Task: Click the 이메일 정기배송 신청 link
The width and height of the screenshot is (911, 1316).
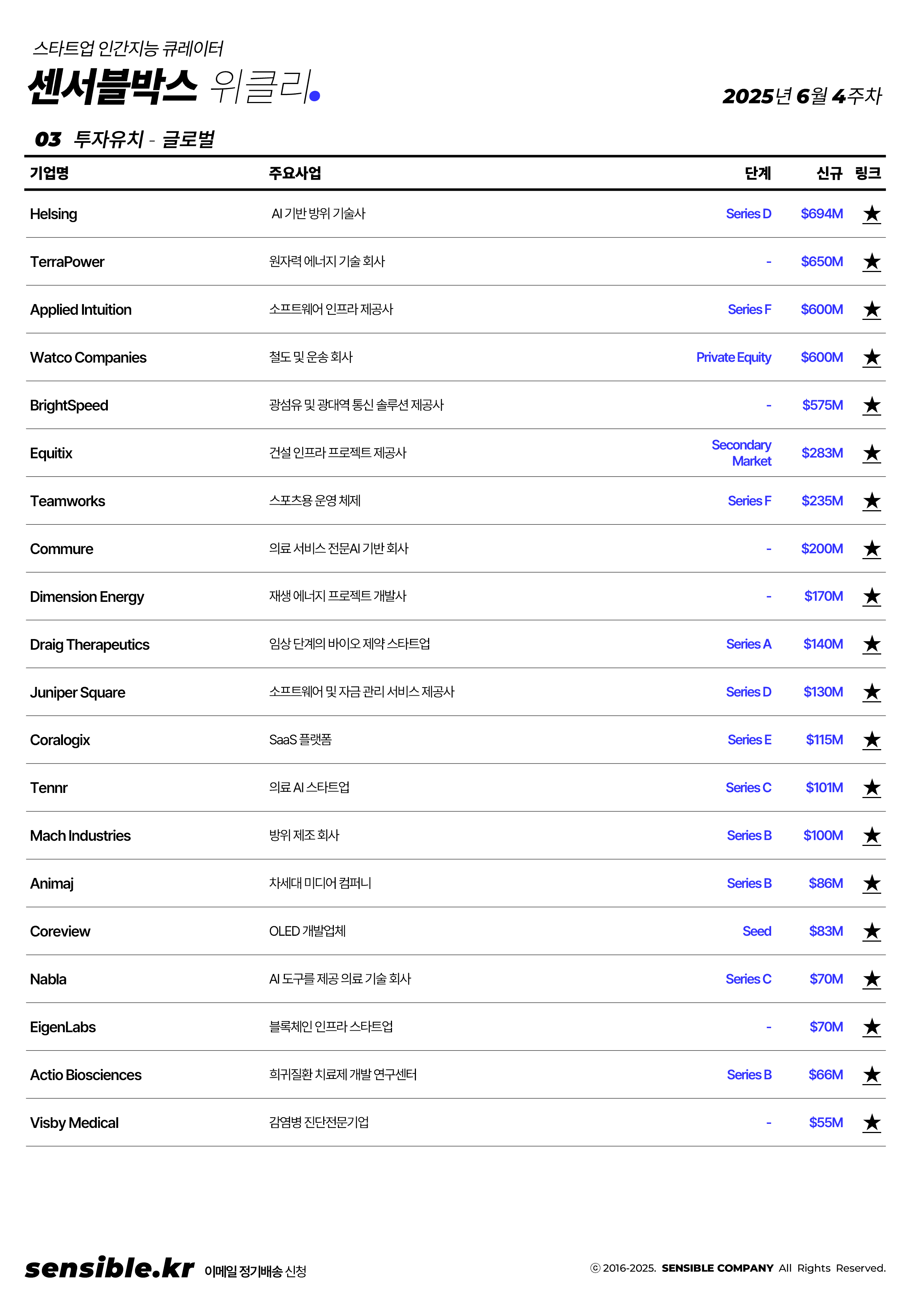Action: click(x=255, y=1271)
